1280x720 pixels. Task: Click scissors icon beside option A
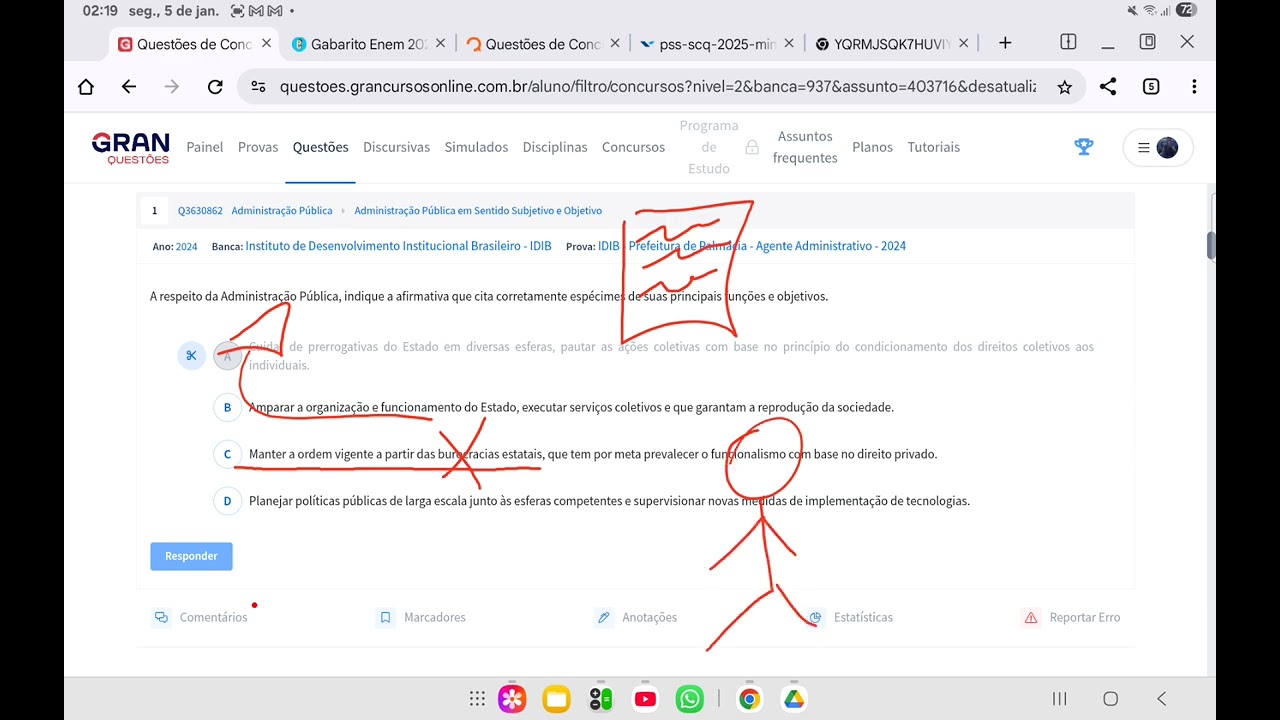(x=191, y=355)
